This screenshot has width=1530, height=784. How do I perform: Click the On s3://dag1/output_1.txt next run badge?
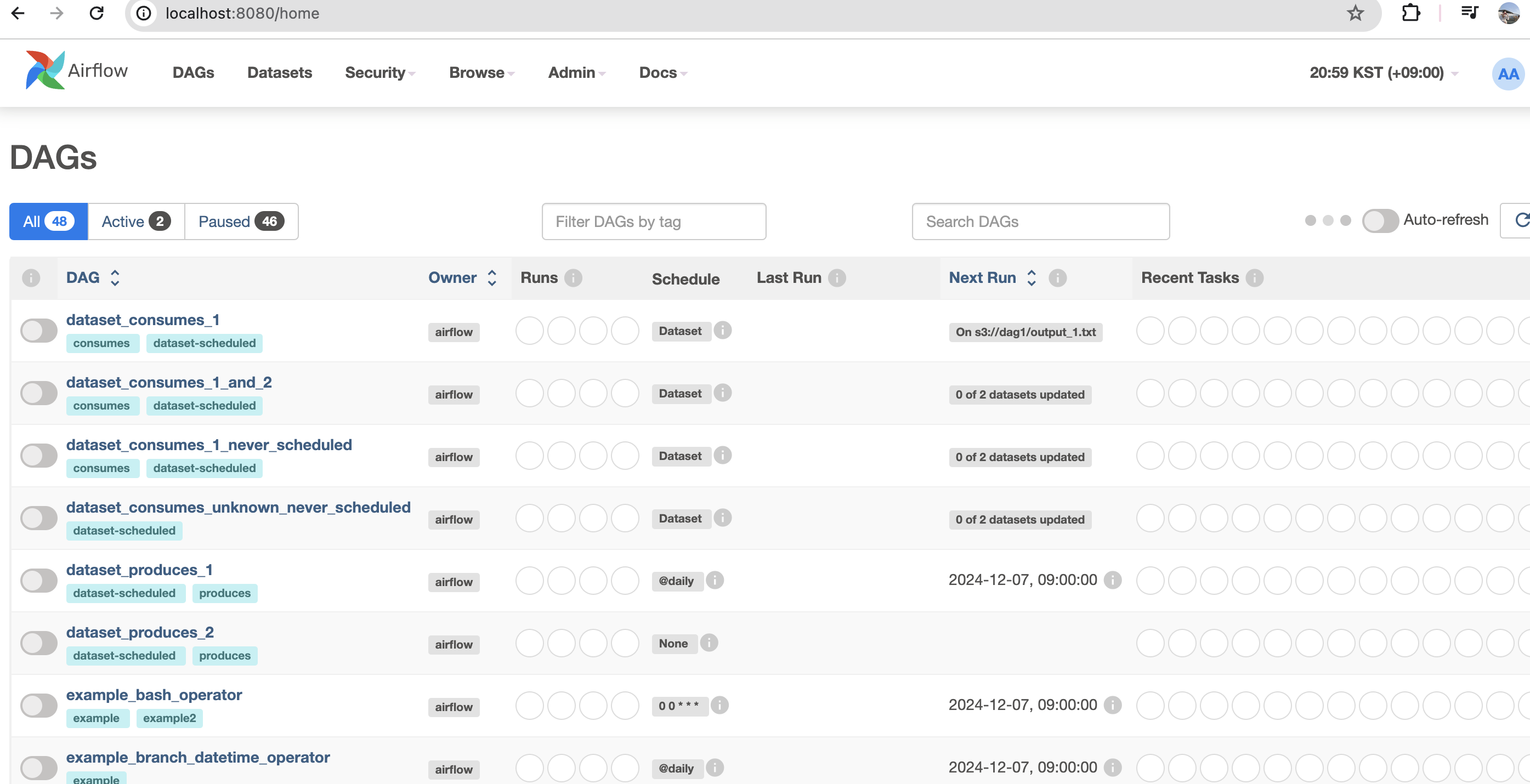point(1025,332)
